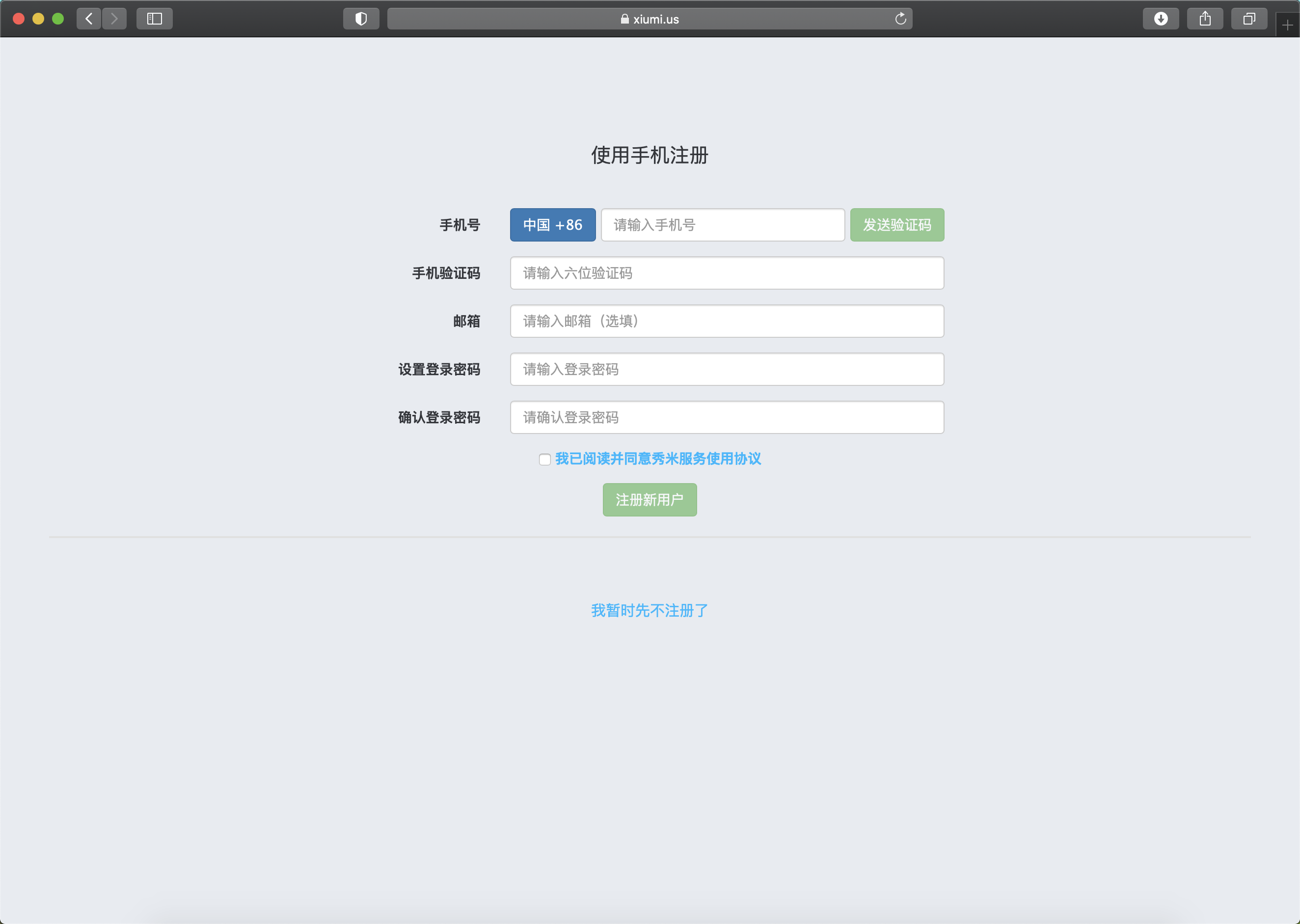
Task: Focus the confirm login password field
Action: coord(727,417)
